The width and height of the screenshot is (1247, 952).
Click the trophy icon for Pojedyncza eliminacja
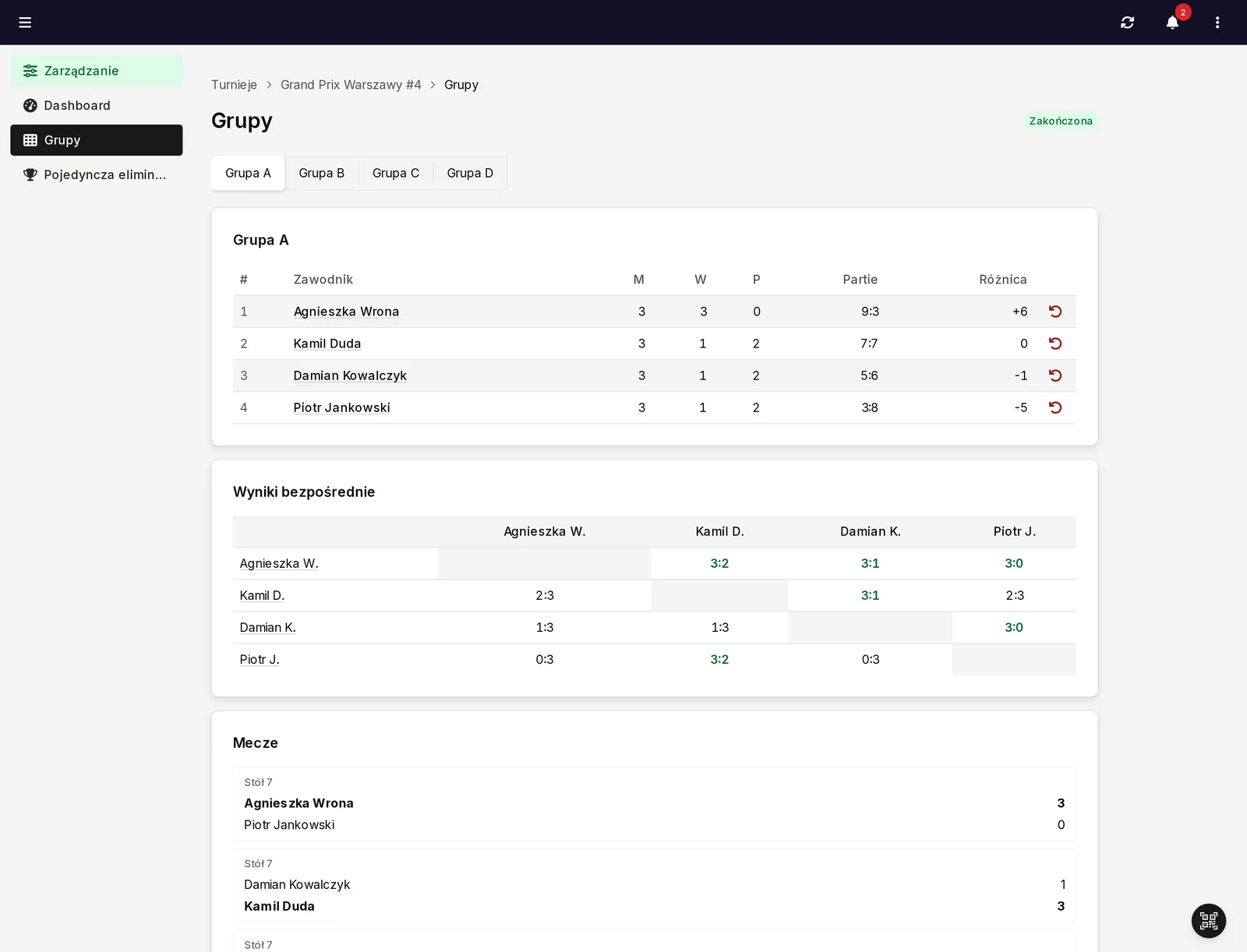30,175
